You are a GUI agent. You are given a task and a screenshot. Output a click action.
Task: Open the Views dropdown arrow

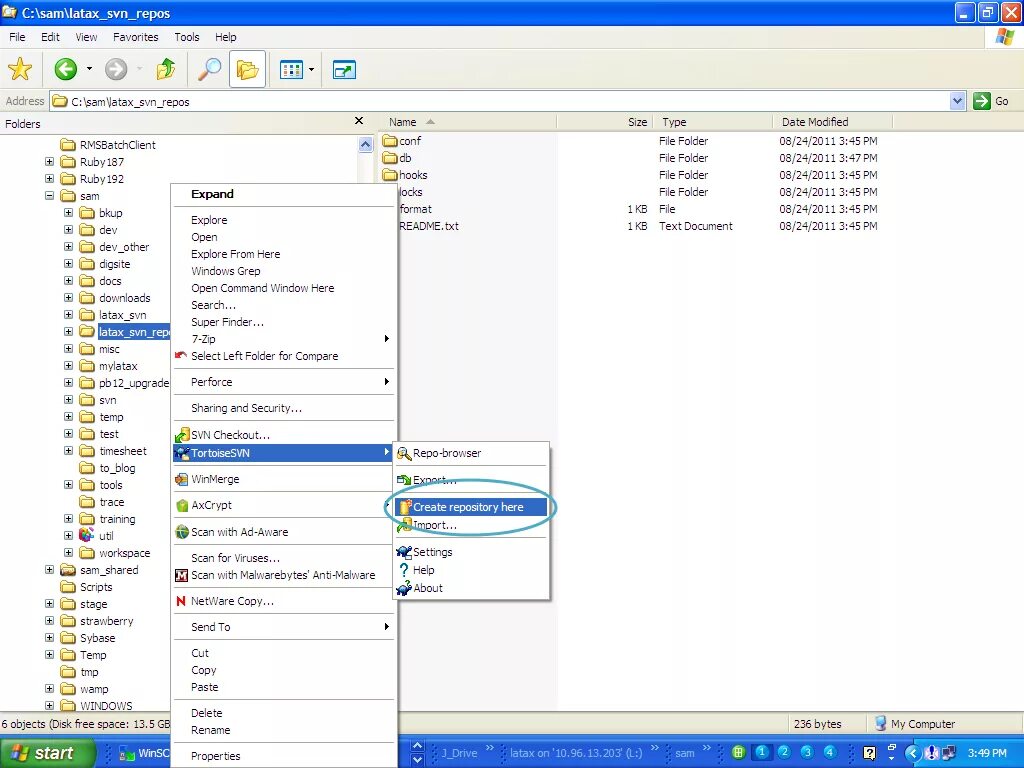pos(311,69)
